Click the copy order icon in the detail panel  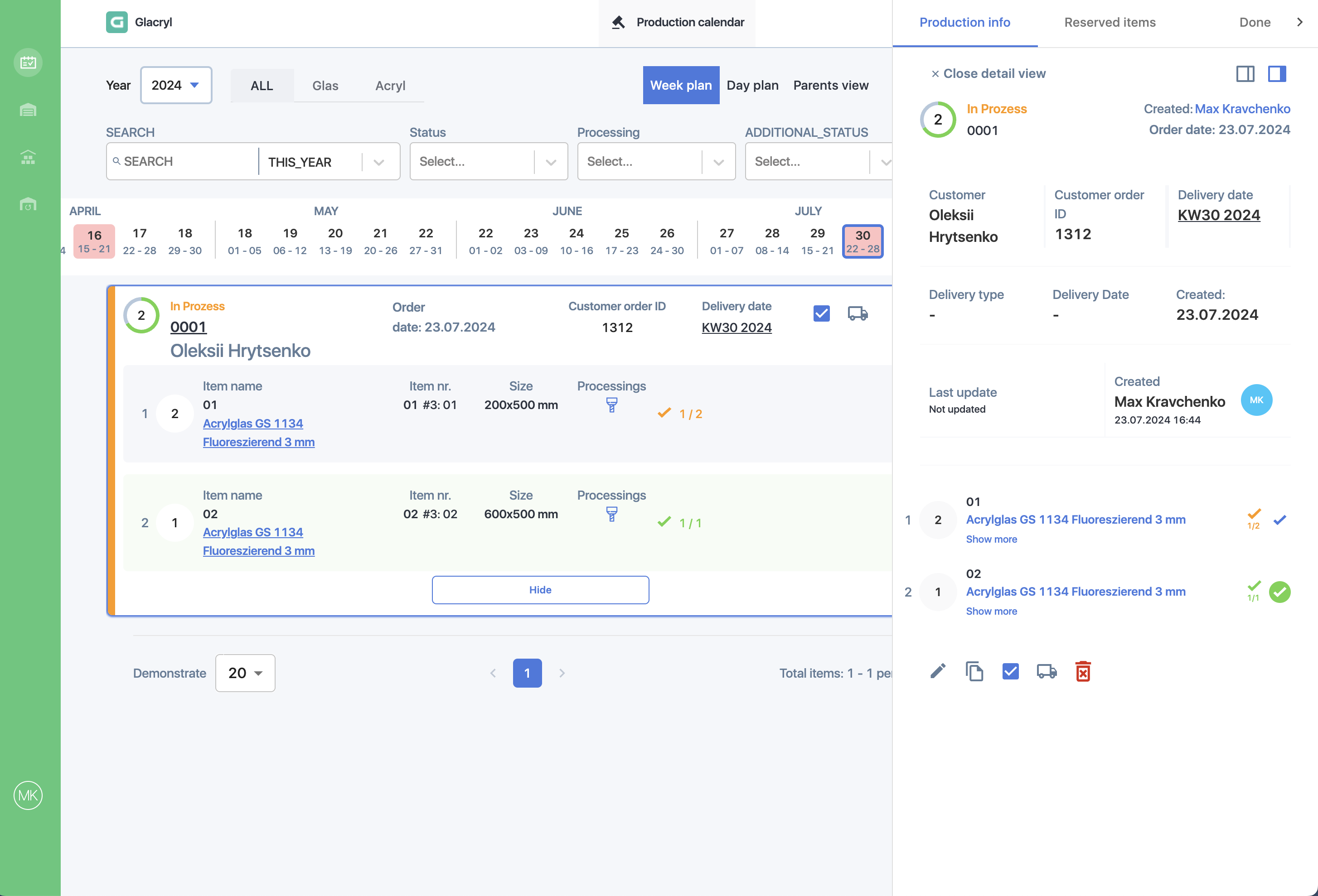[x=974, y=672]
